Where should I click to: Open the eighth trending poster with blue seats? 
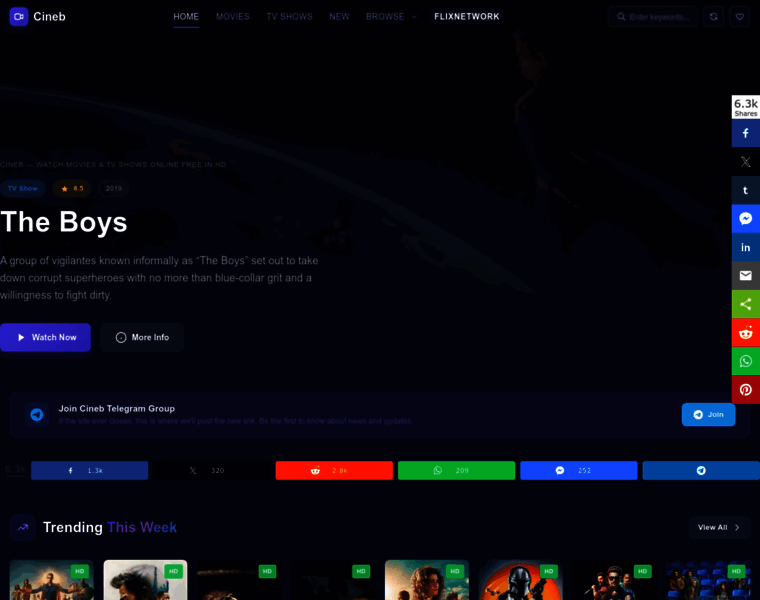click(708, 580)
